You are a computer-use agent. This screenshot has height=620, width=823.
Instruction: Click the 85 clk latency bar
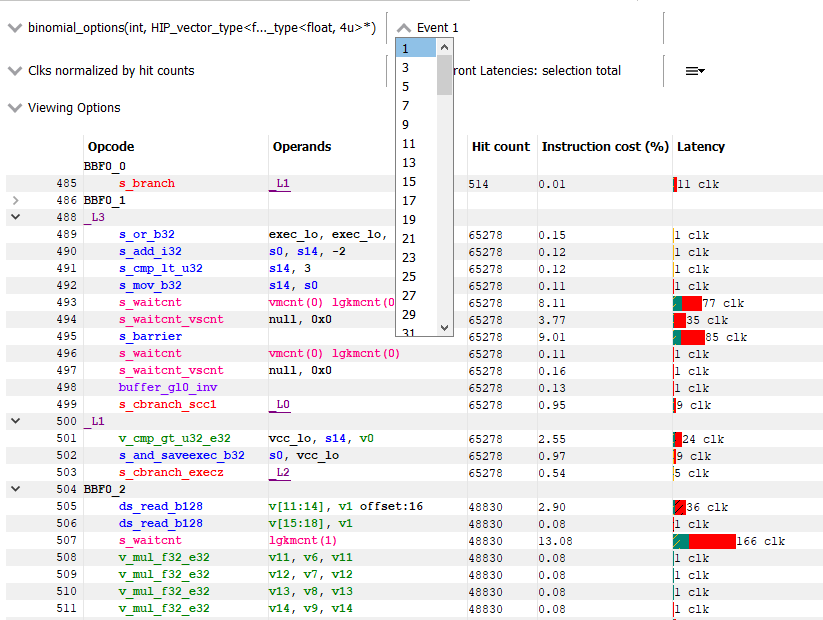pyautogui.click(x=689, y=337)
